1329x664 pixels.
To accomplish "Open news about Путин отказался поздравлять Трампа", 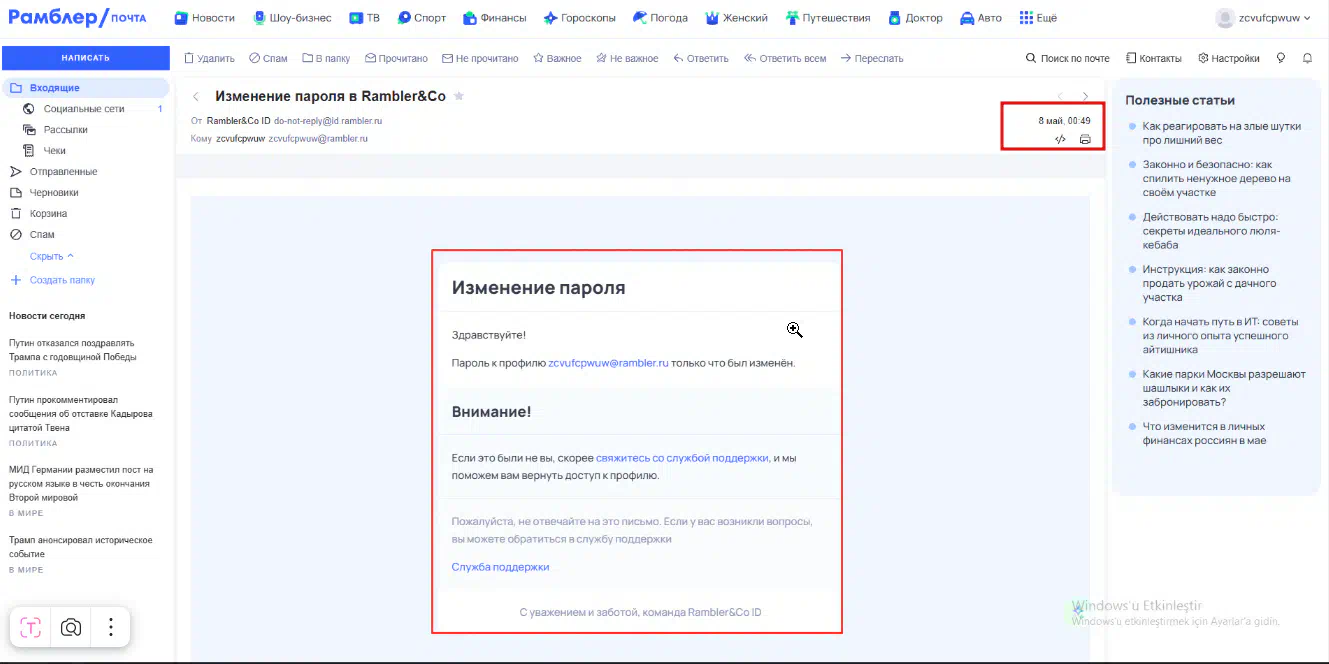I will (73, 350).
